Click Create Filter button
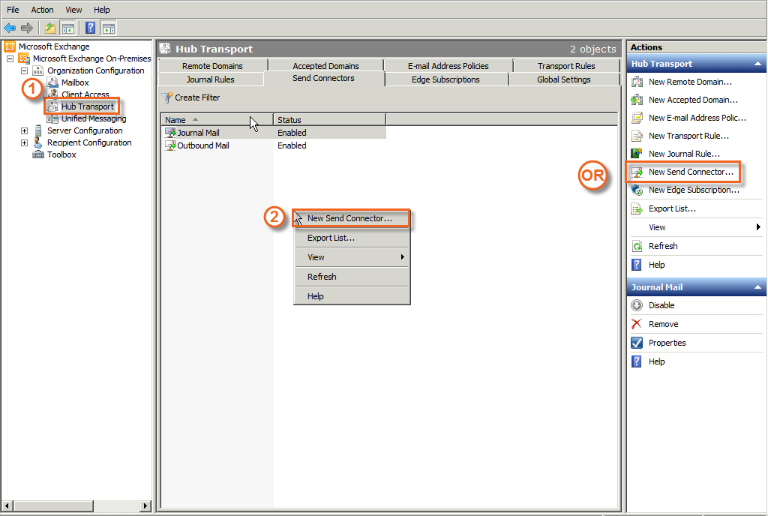 coord(191,98)
